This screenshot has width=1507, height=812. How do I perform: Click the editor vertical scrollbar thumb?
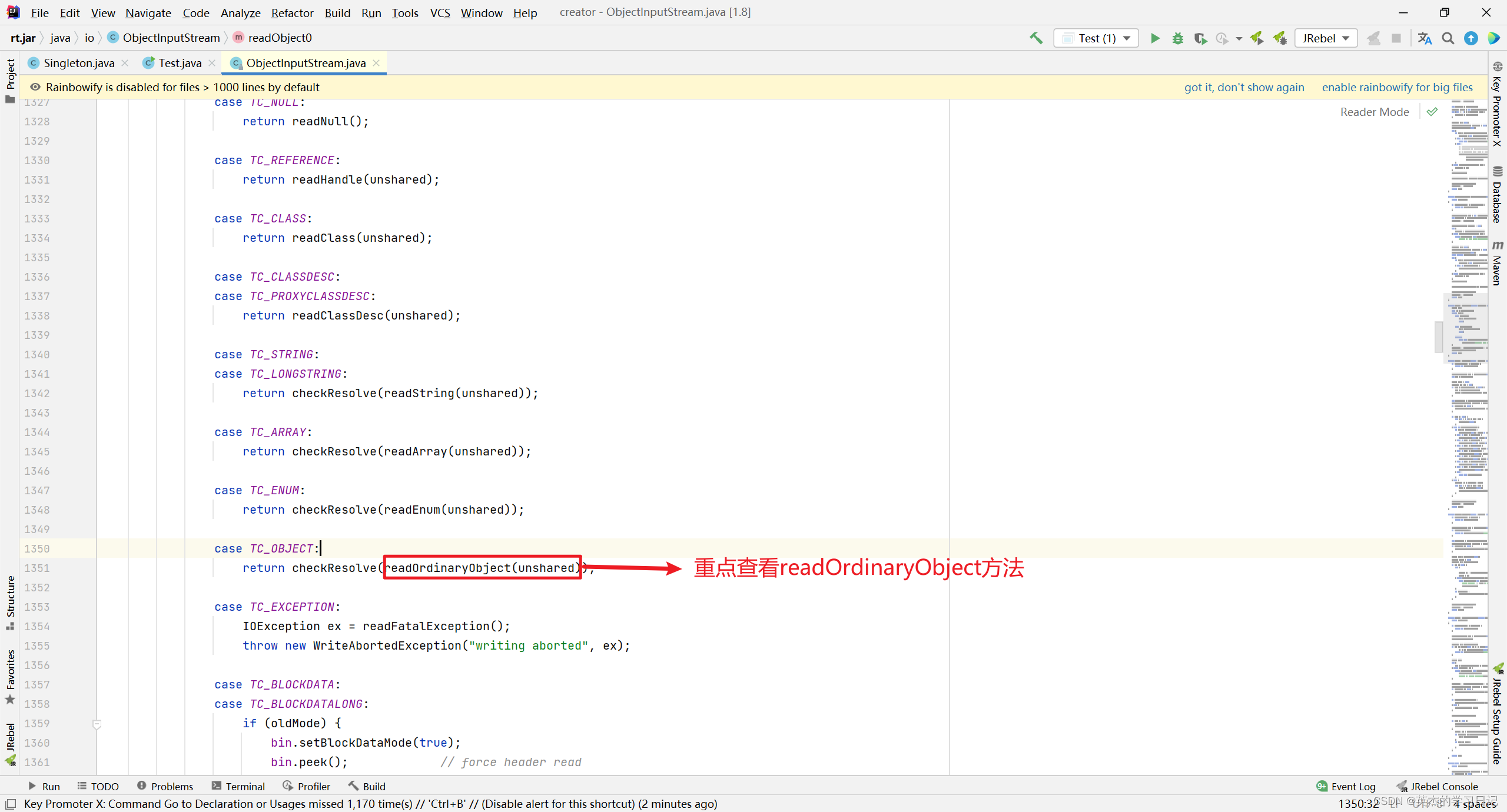coord(1439,337)
